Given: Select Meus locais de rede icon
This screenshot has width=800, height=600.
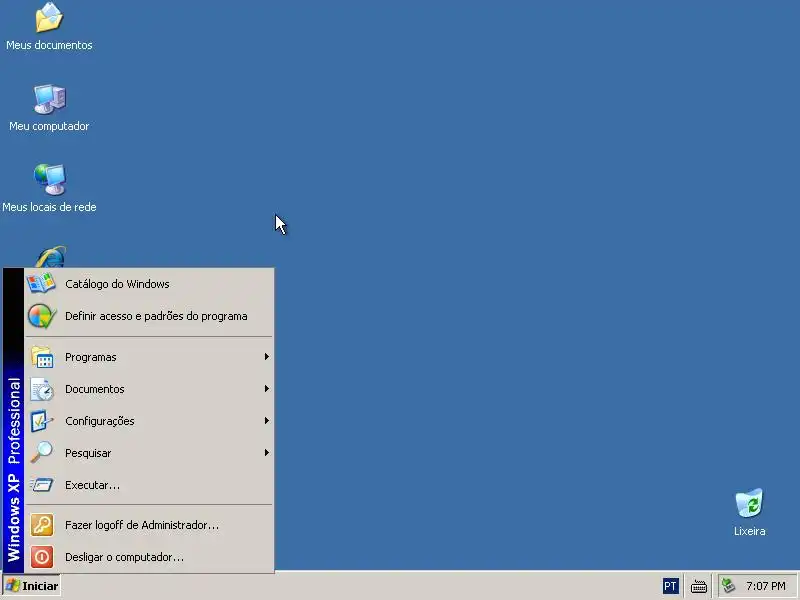Looking at the screenshot, I should [49, 179].
